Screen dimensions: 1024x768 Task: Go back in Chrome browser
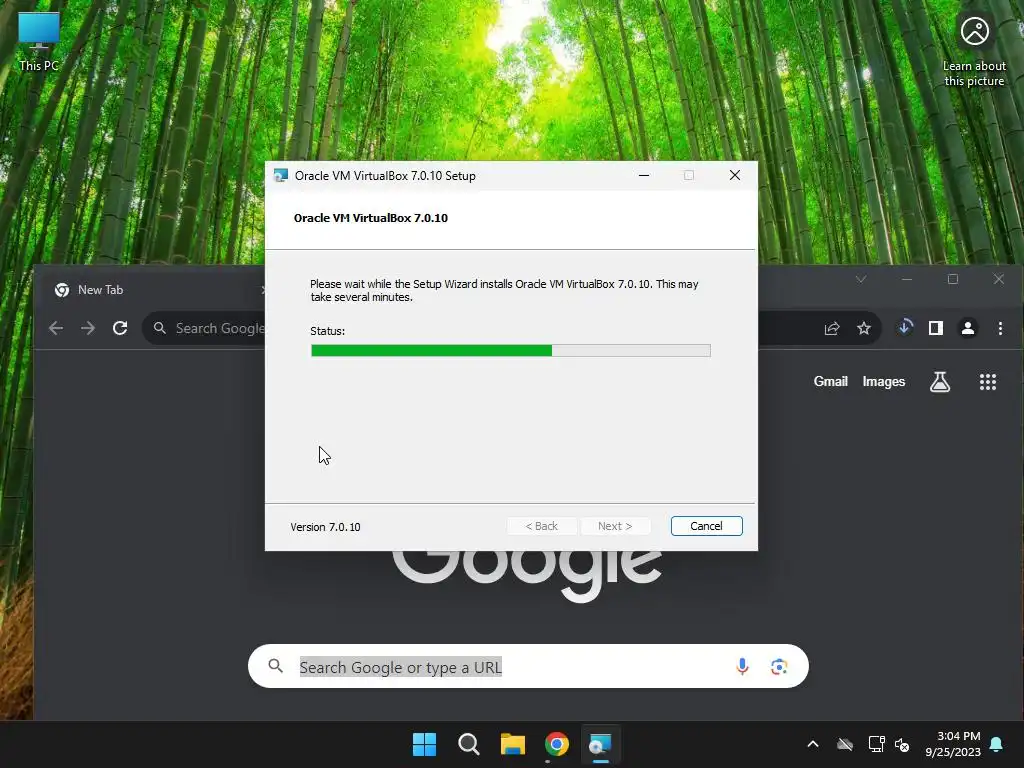coord(56,328)
